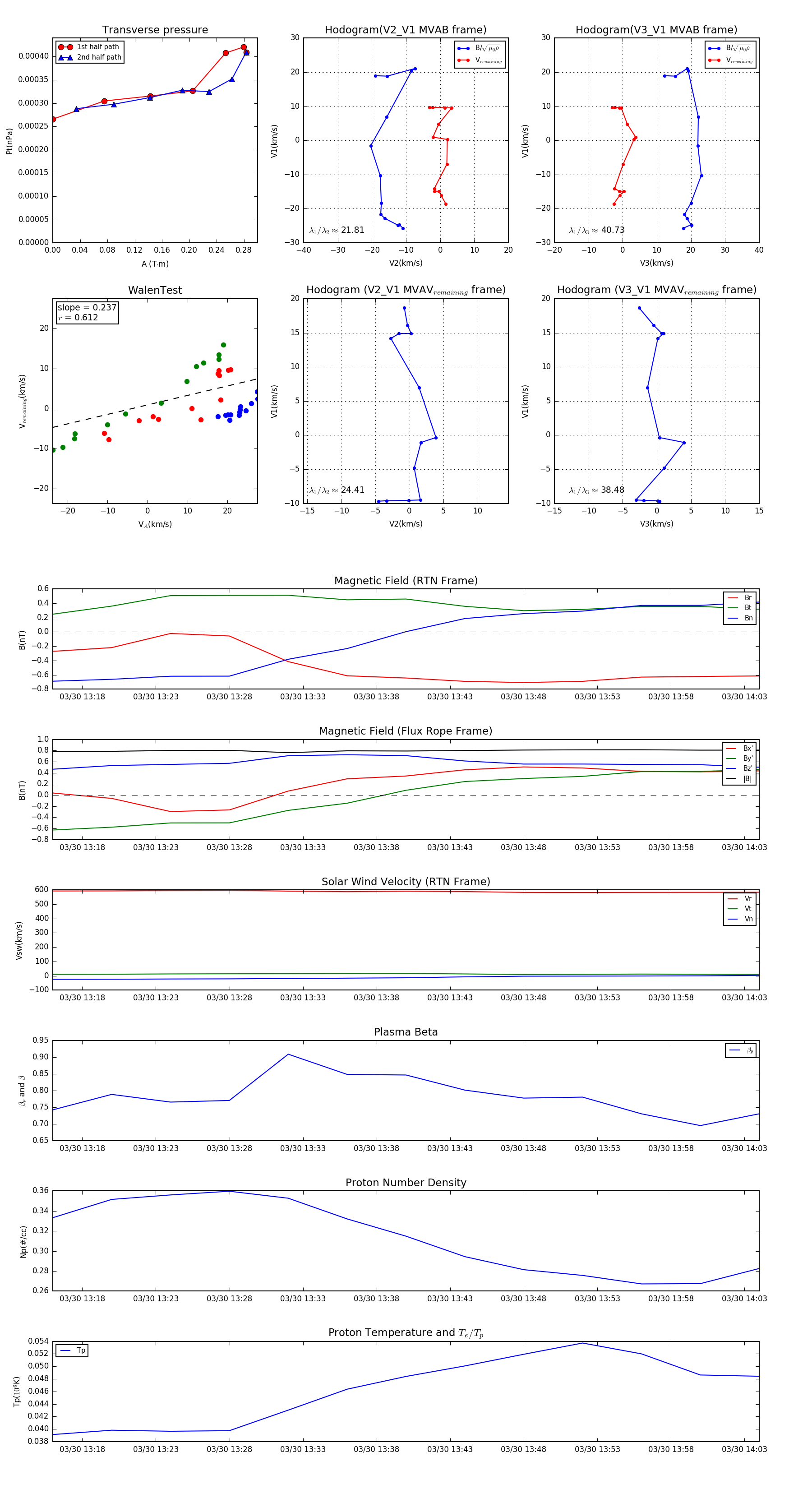Click the Bx' legend entry
The height and width of the screenshot is (1489, 812).
(740, 749)
